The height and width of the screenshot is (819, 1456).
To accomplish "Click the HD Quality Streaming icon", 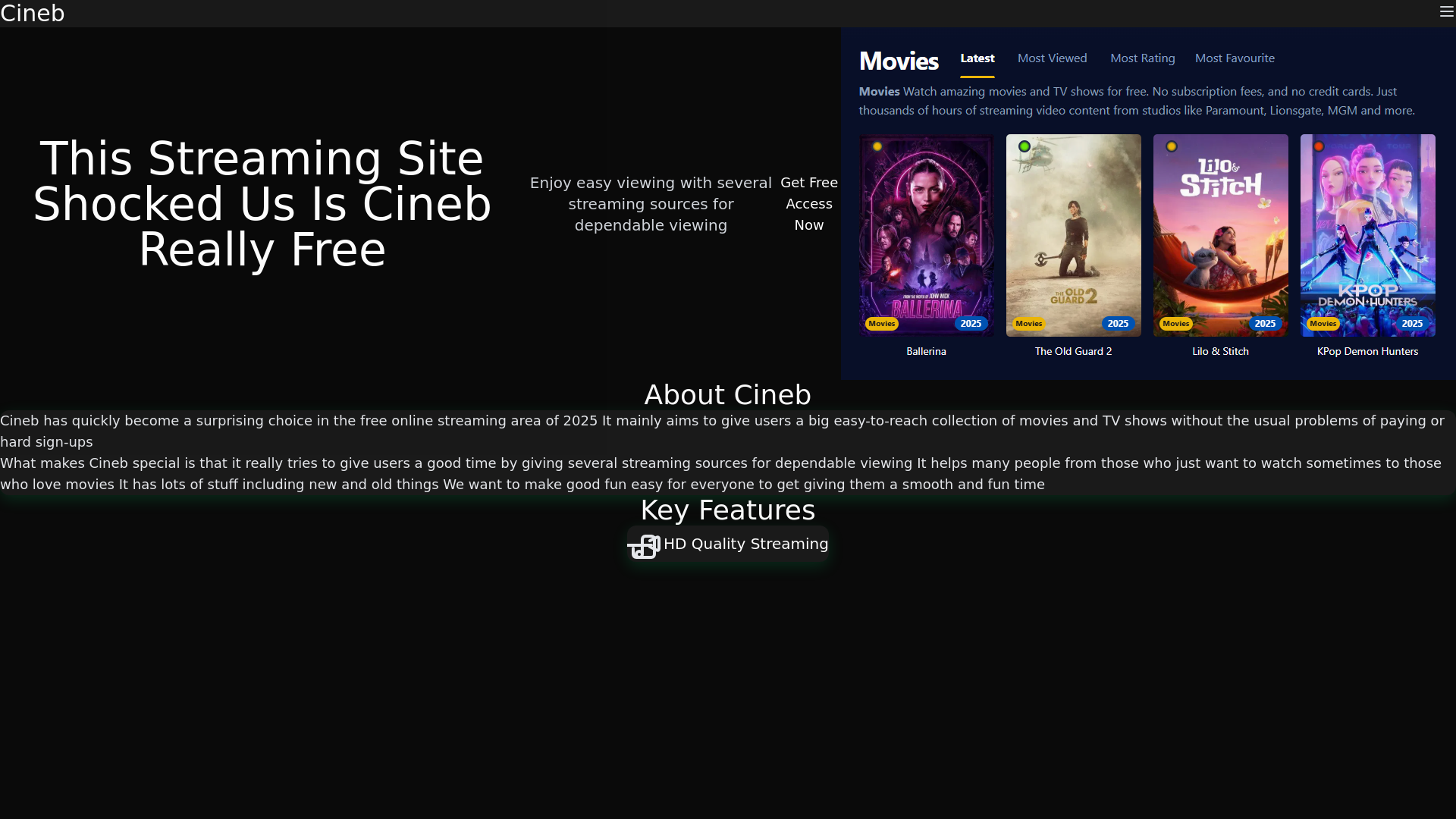I will click(x=645, y=546).
